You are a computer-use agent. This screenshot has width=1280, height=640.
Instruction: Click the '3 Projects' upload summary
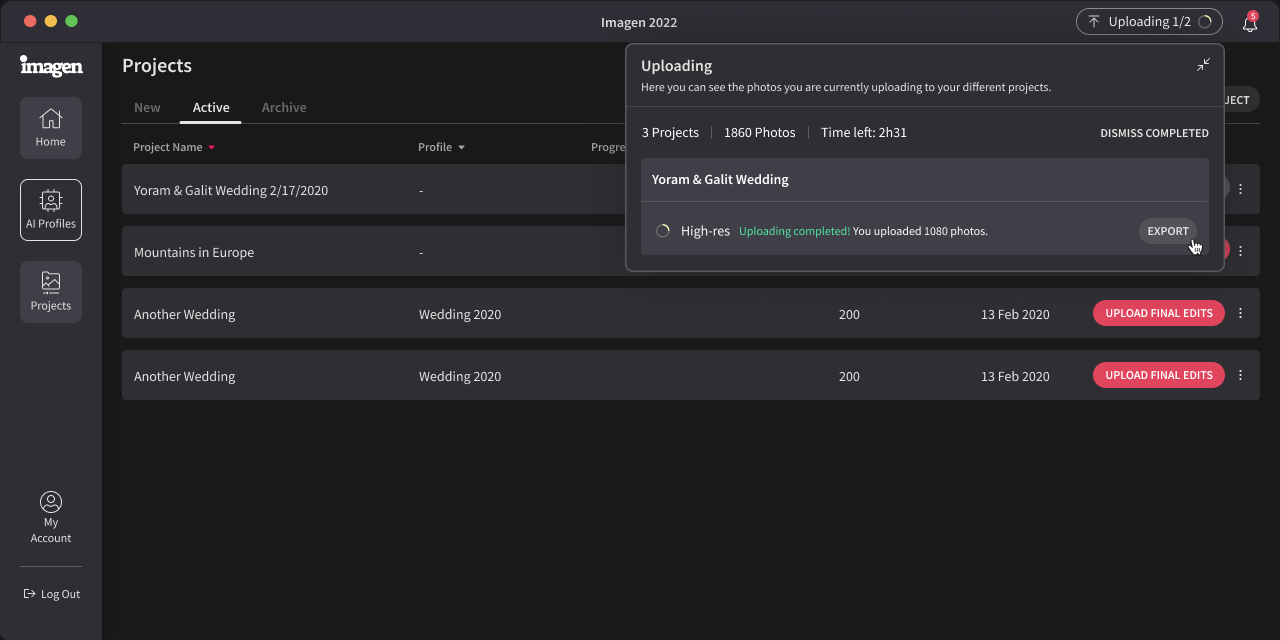coord(670,132)
